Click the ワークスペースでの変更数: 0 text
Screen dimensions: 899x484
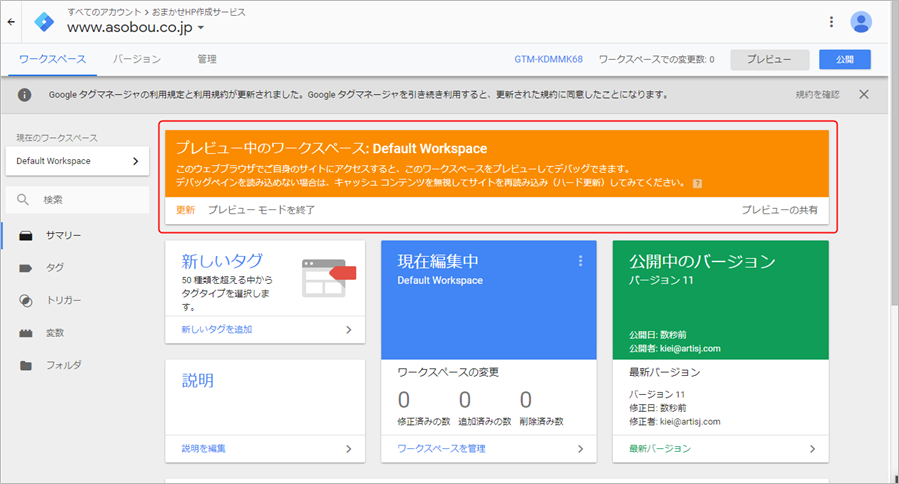tap(656, 59)
